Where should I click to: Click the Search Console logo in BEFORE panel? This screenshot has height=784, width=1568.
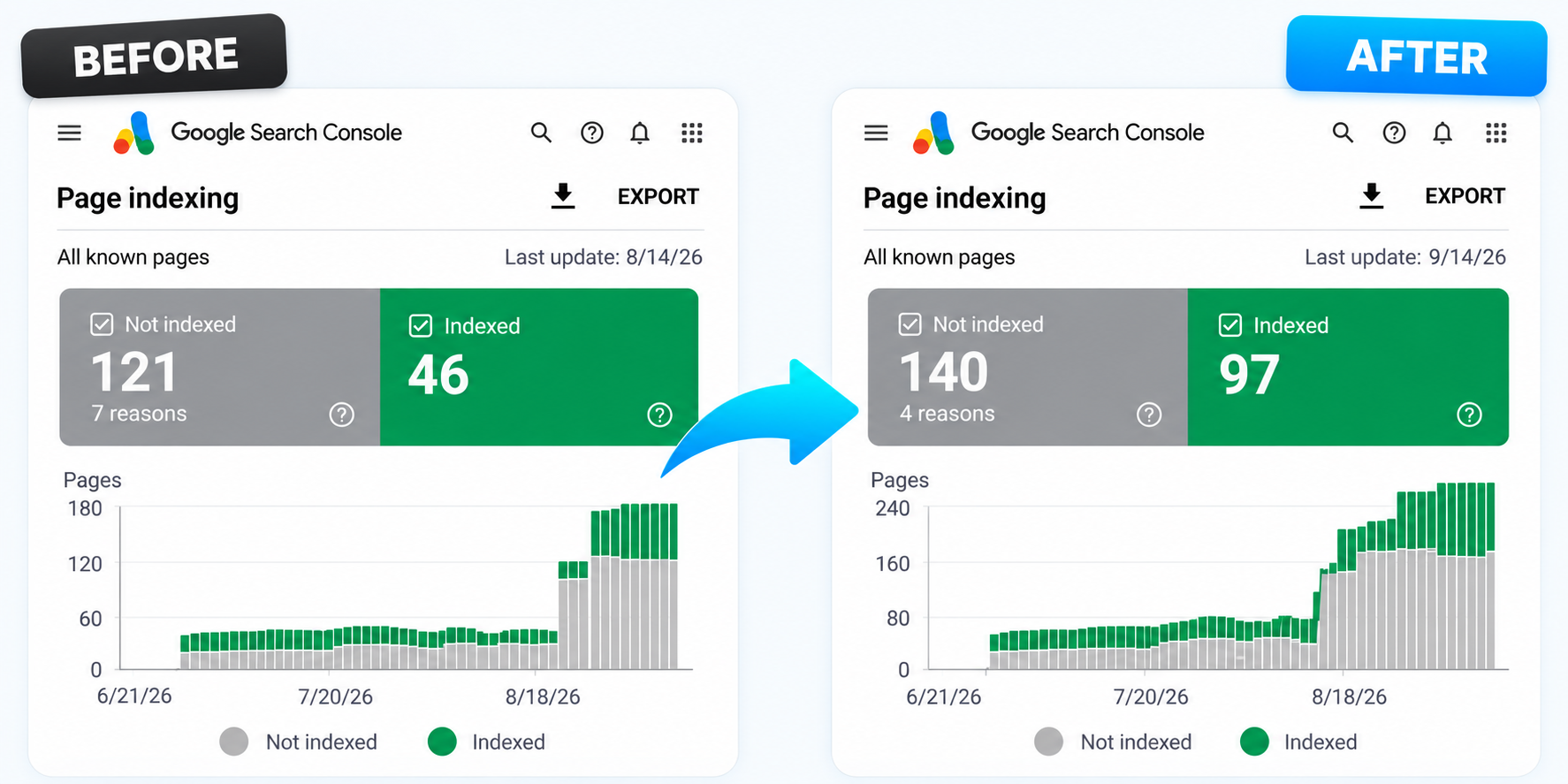pos(133,133)
